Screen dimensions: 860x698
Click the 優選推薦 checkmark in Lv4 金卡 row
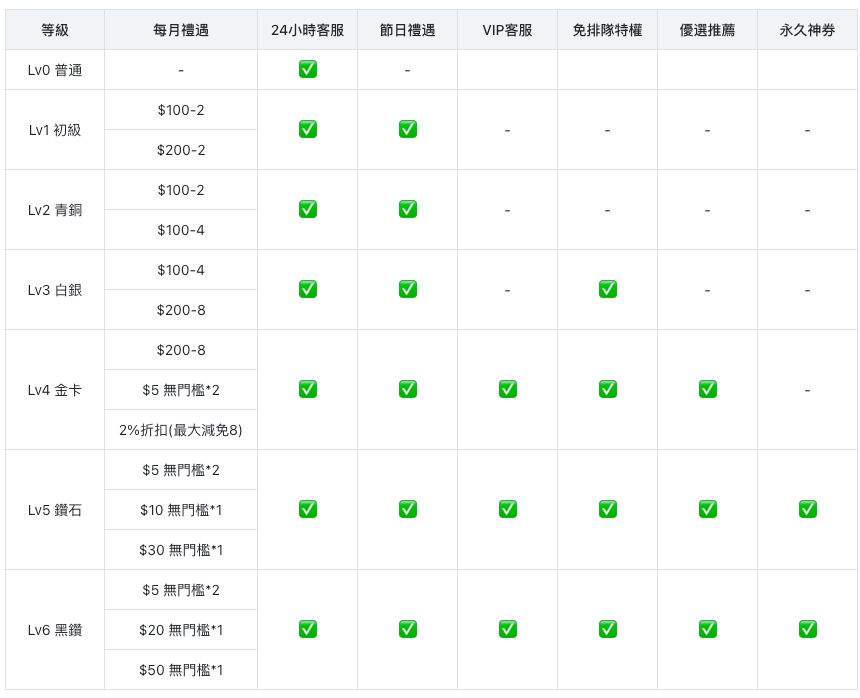pos(708,389)
